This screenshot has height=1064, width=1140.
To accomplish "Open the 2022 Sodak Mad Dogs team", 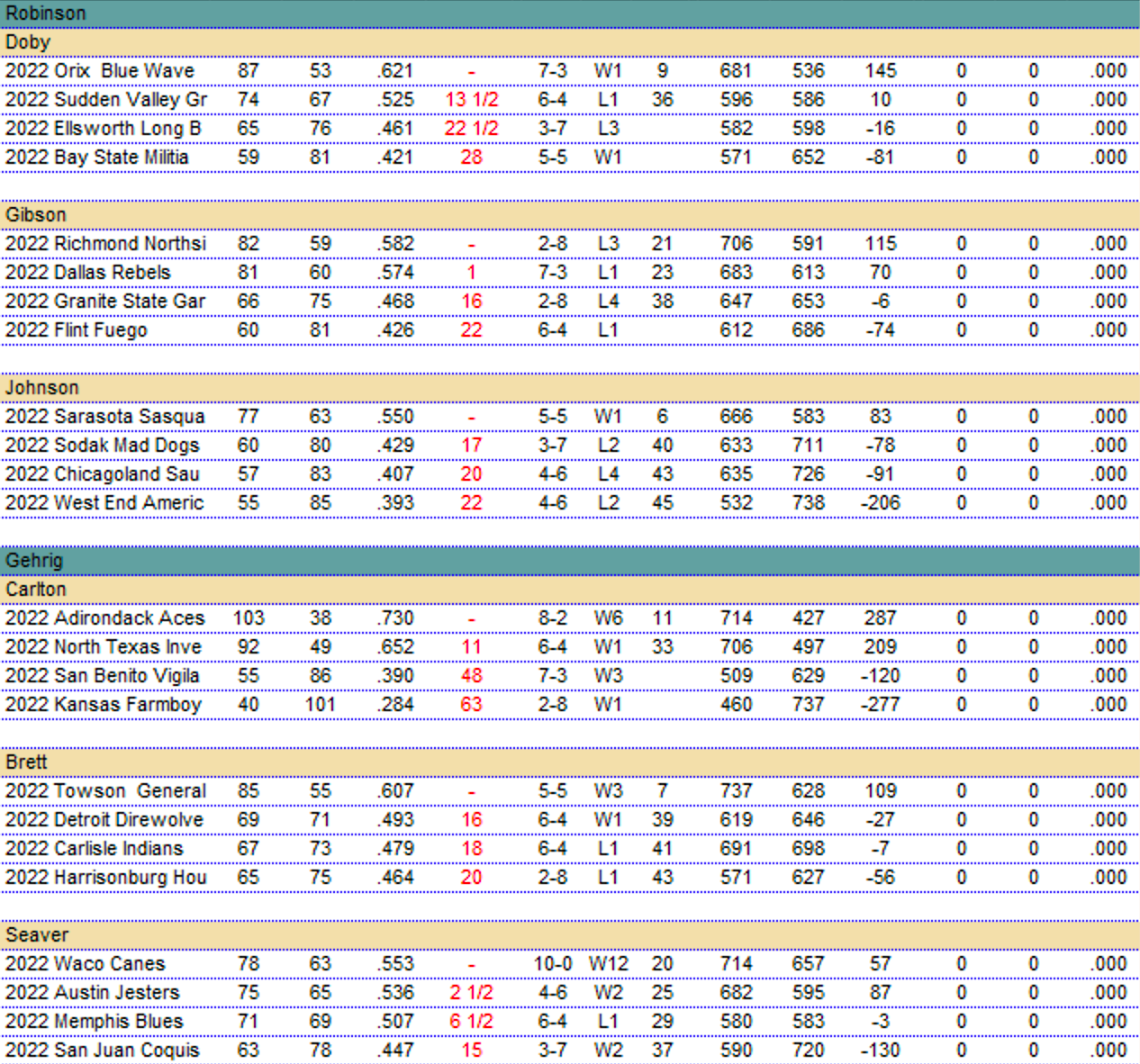I will pyautogui.click(x=102, y=446).
